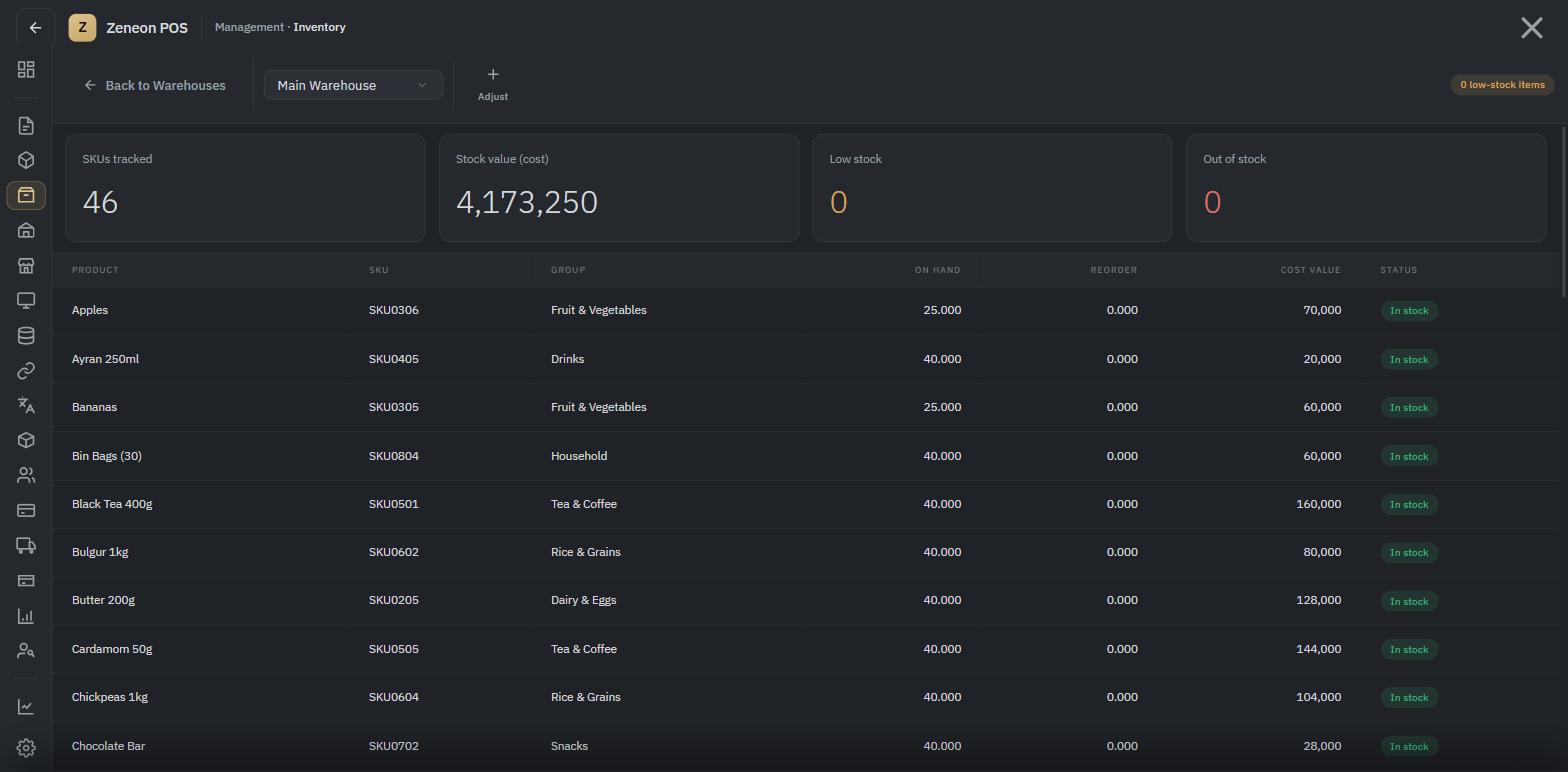Open the line chart analytics sidebar icon
The width and height of the screenshot is (1568, 772).
point(26,707)
